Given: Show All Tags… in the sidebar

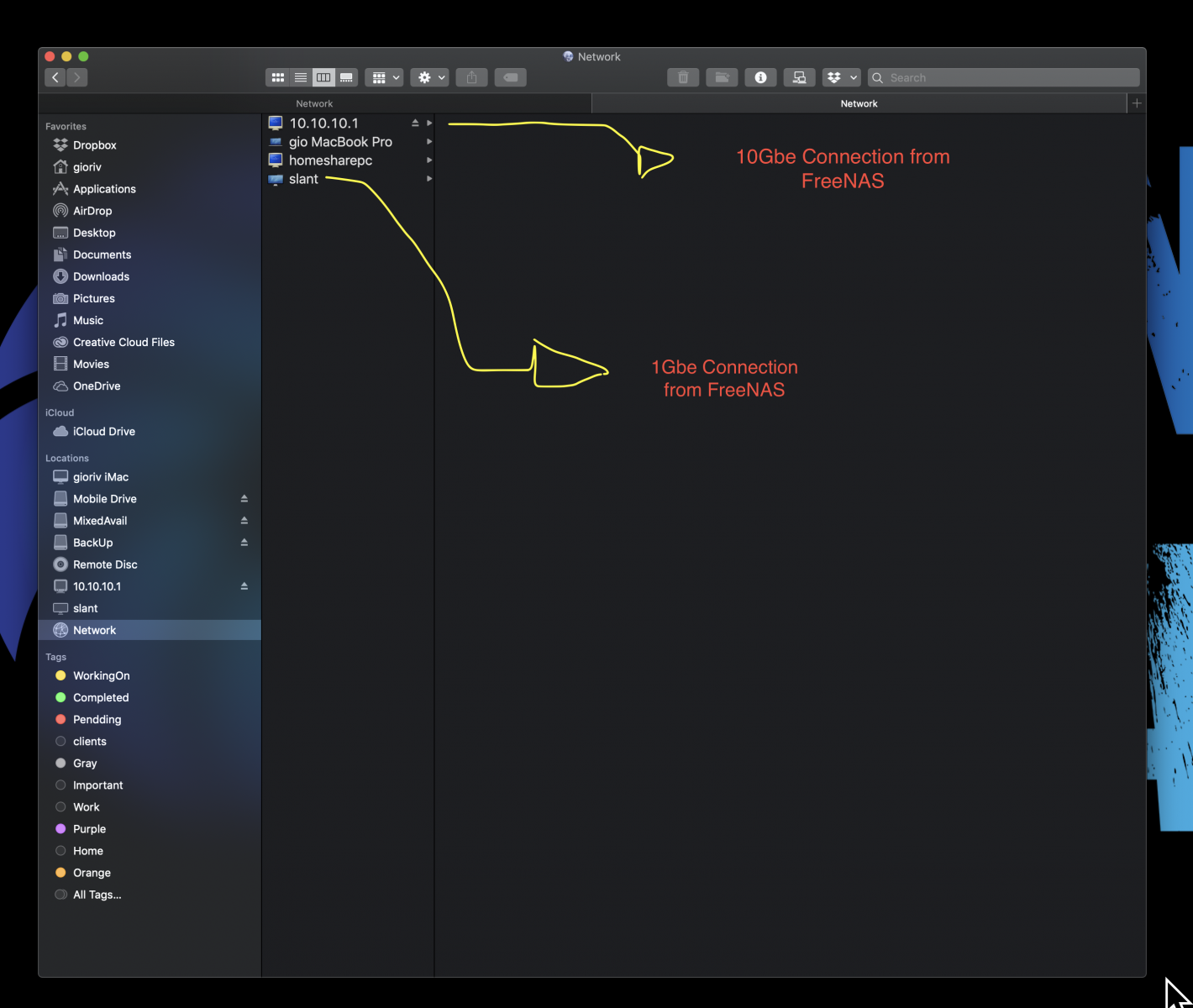Looking at the screenshot, I should [150, 895].
